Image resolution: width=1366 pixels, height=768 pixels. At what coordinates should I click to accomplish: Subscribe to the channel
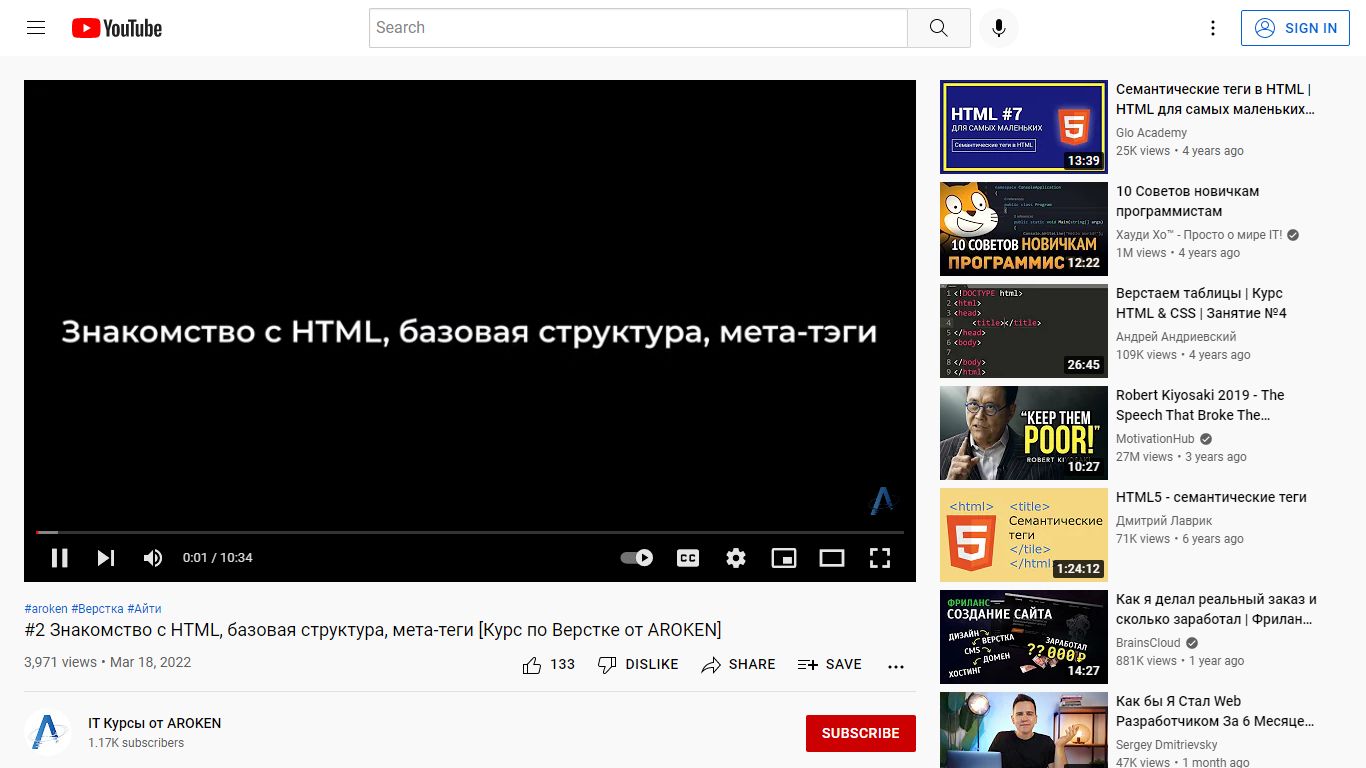pyautogui.click(x=860, y=733)
